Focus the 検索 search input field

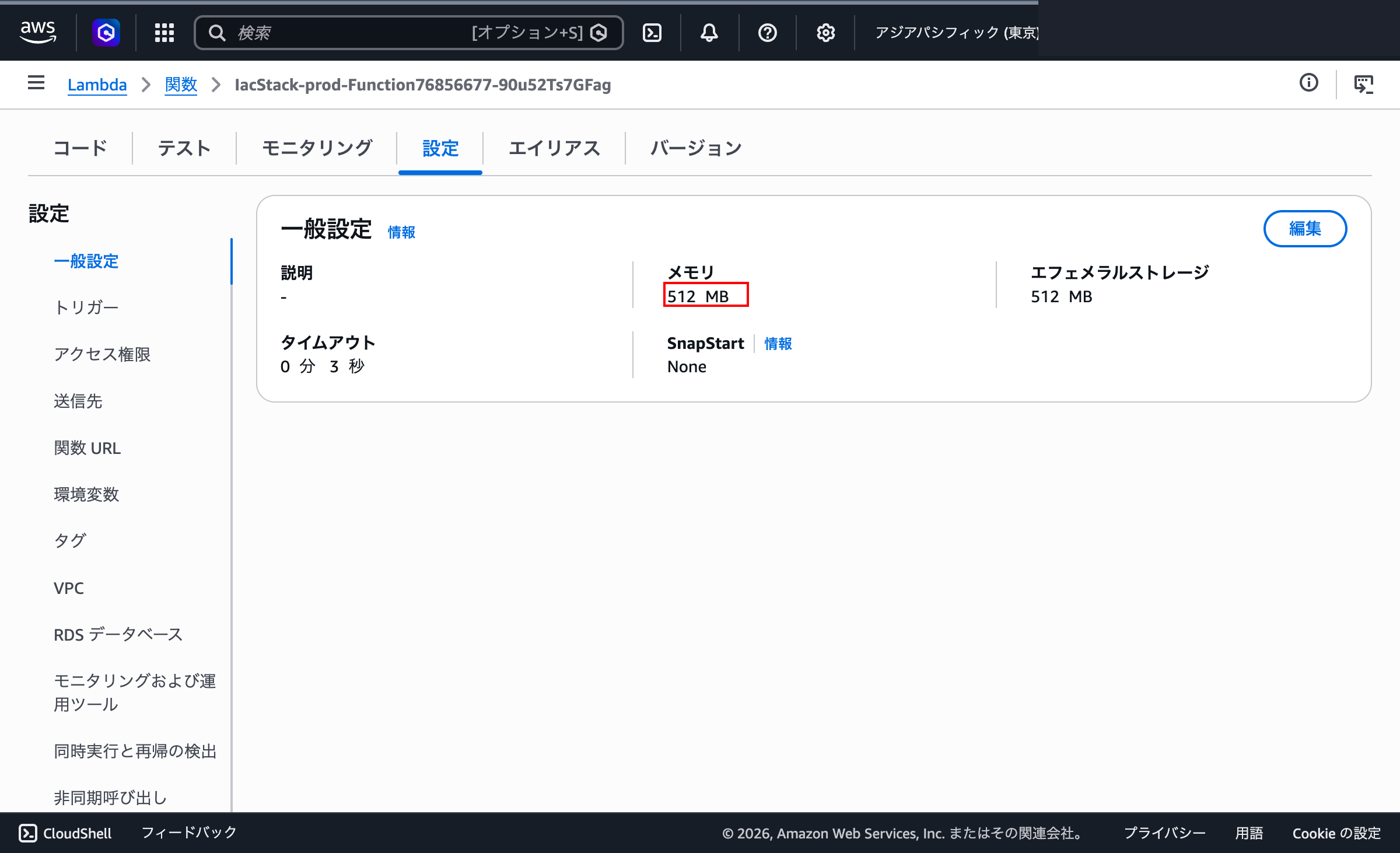click(x=408, y=33)
